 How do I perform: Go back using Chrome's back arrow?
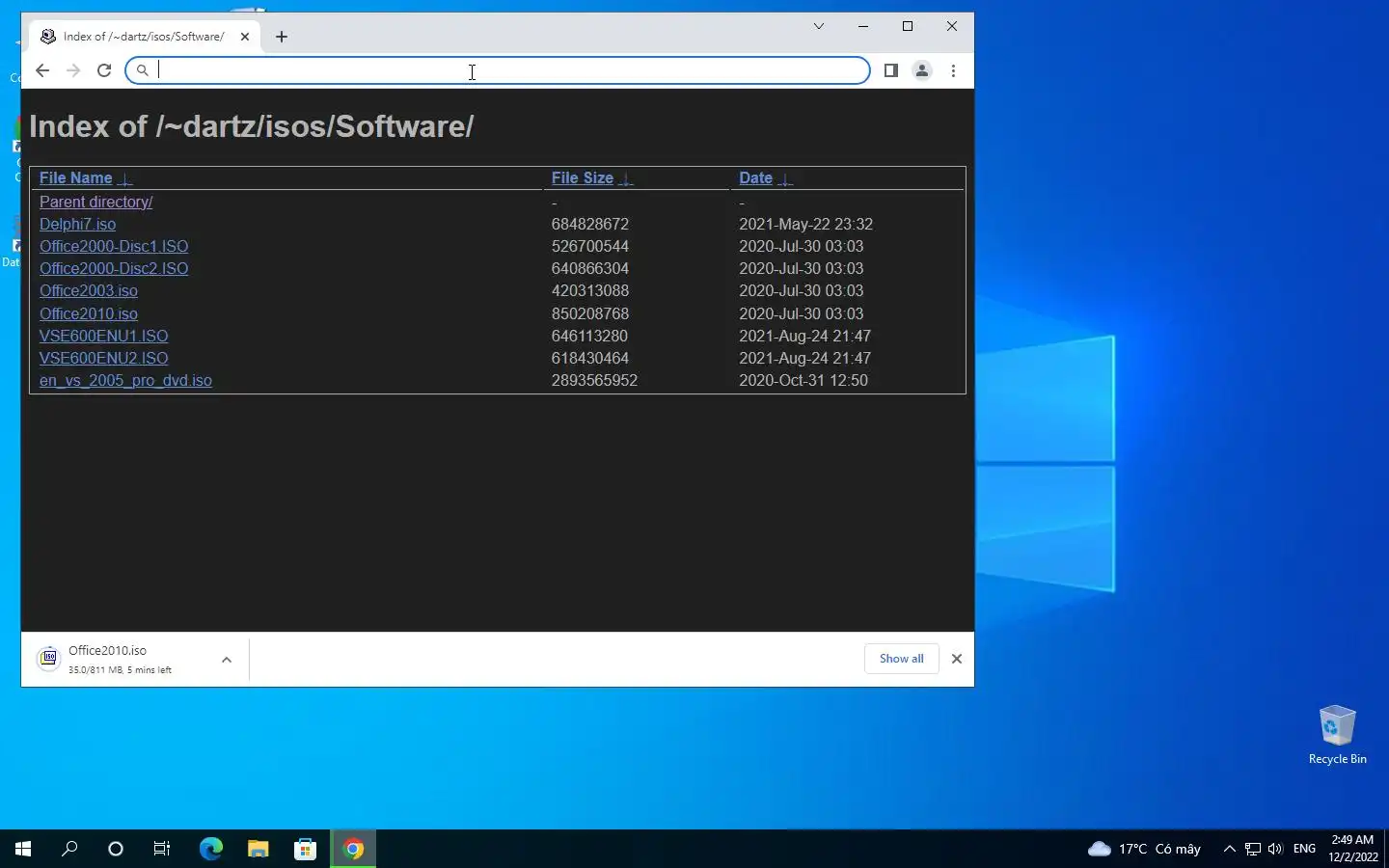click(42, 70)
